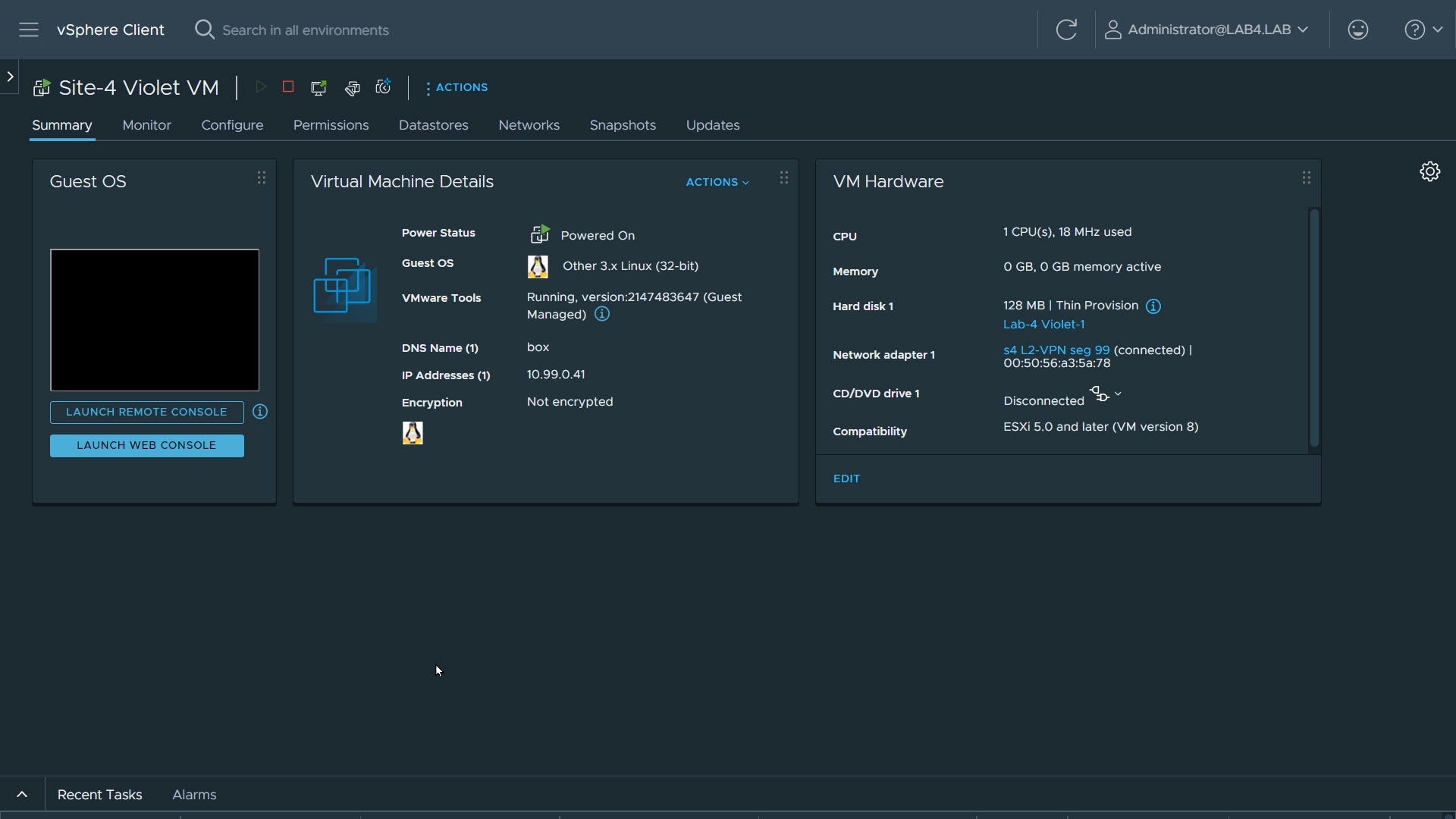The height and width of the screenshot is (819, 1456).
Task: Click the Take Snapshot toolbar icon
Action: (384, 86)
